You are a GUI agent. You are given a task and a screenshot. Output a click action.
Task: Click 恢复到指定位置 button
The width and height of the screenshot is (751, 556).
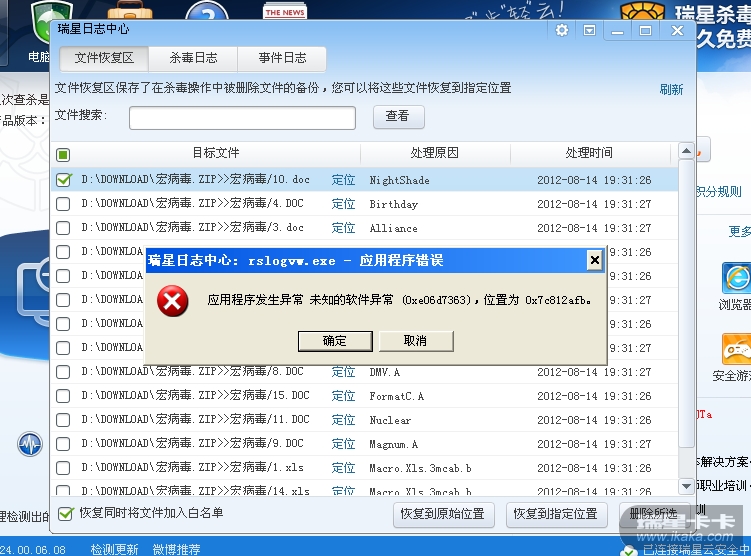(556, 514)
